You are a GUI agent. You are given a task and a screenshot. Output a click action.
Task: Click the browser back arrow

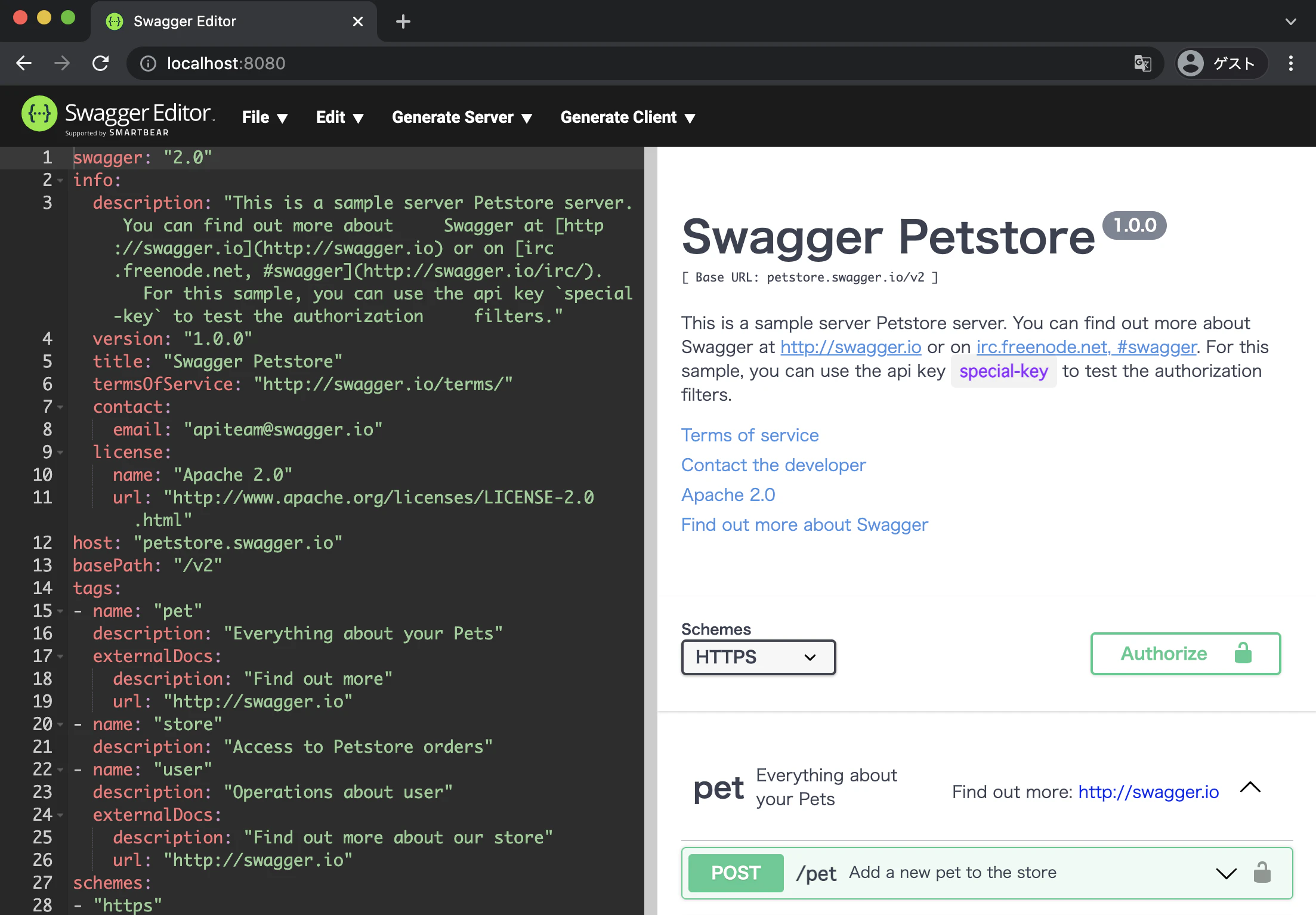point(24,63)
